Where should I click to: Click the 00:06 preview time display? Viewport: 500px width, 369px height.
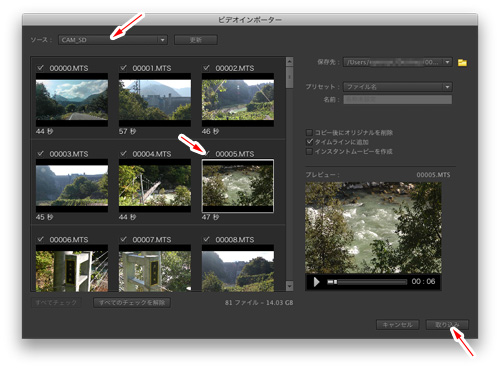423,281
